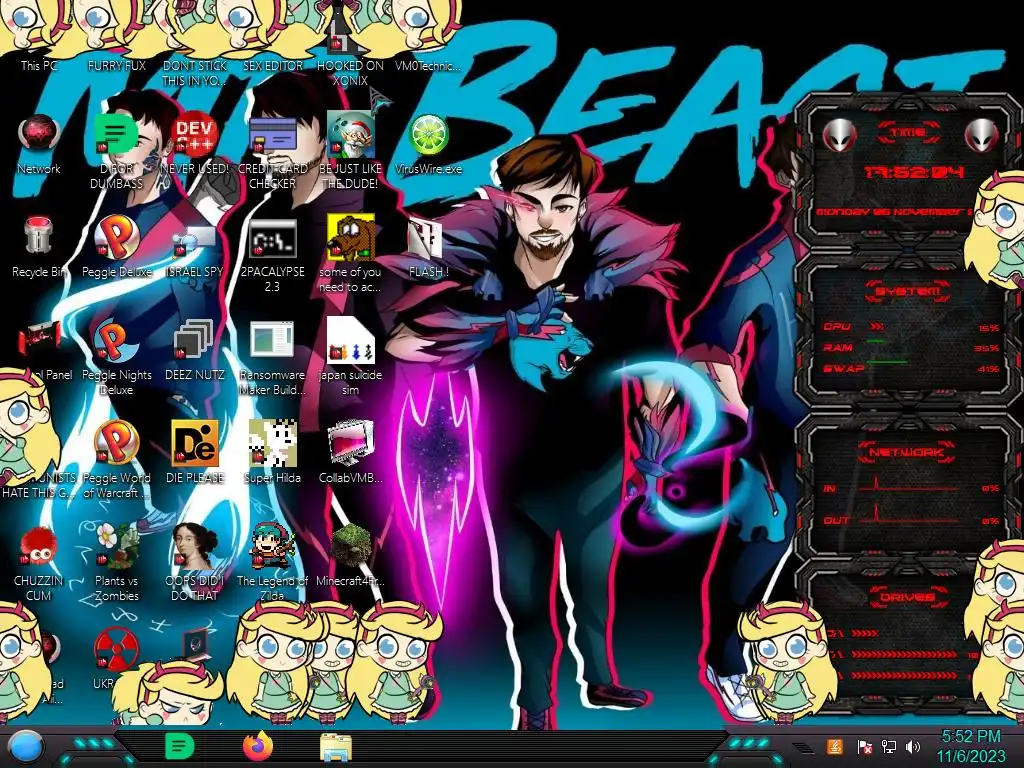Open the dog icon 'some of you need to ac...'
This screenshot has width=1024, height=768.
(x=350, y=236)
